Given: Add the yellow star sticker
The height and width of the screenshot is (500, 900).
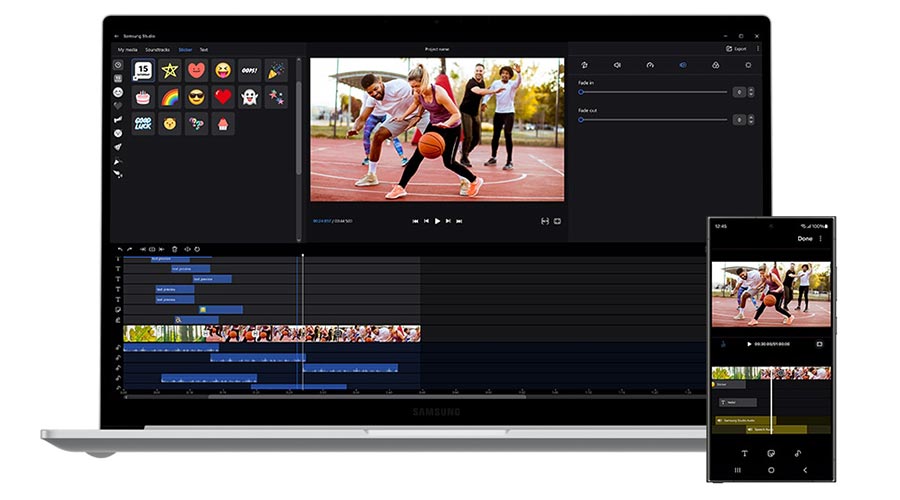Looking at the screenshot, I should pos(170,71).
